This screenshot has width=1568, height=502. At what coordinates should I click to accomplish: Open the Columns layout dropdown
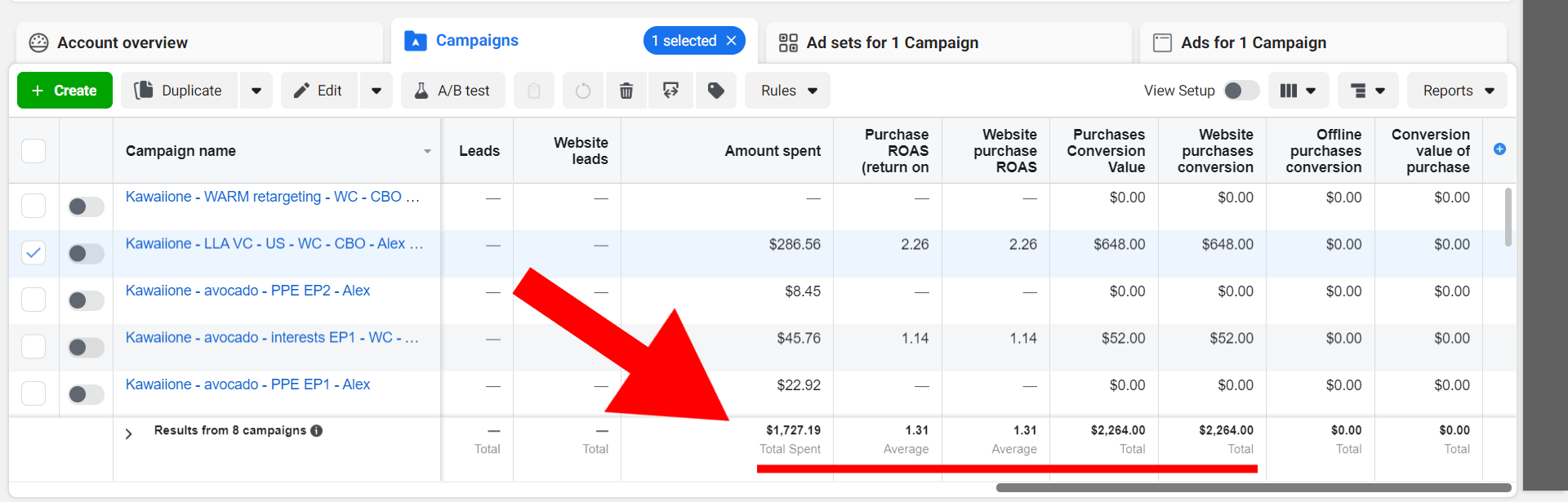pos(1297,91)
